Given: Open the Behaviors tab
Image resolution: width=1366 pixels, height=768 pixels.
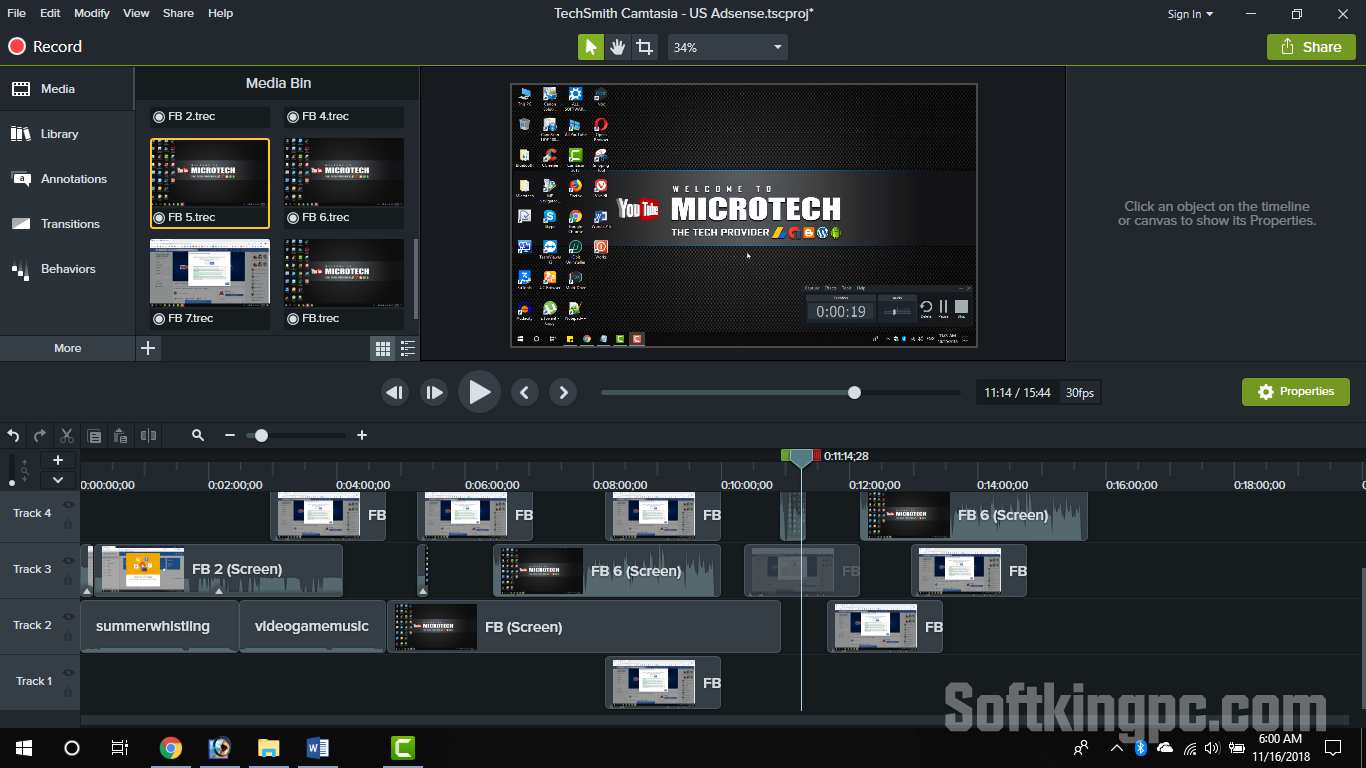Looking at the screenshot, I should click(67, 269).
